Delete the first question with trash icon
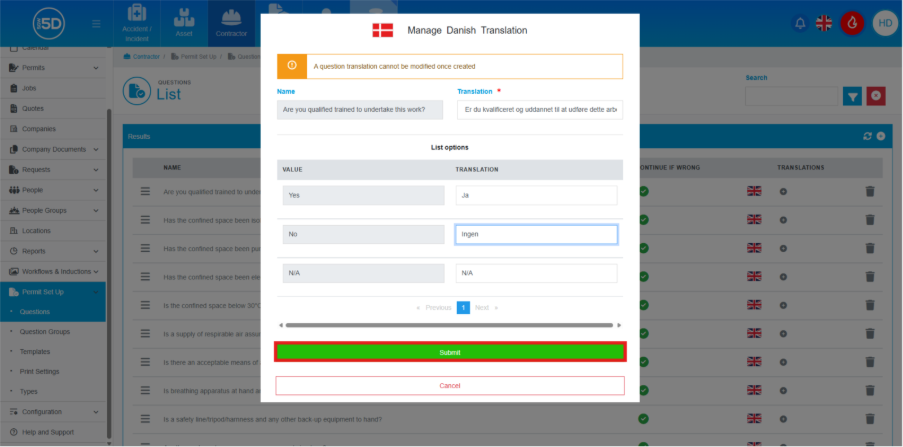The width and height of the screenshot is (903, 447). tap(869, 191)
